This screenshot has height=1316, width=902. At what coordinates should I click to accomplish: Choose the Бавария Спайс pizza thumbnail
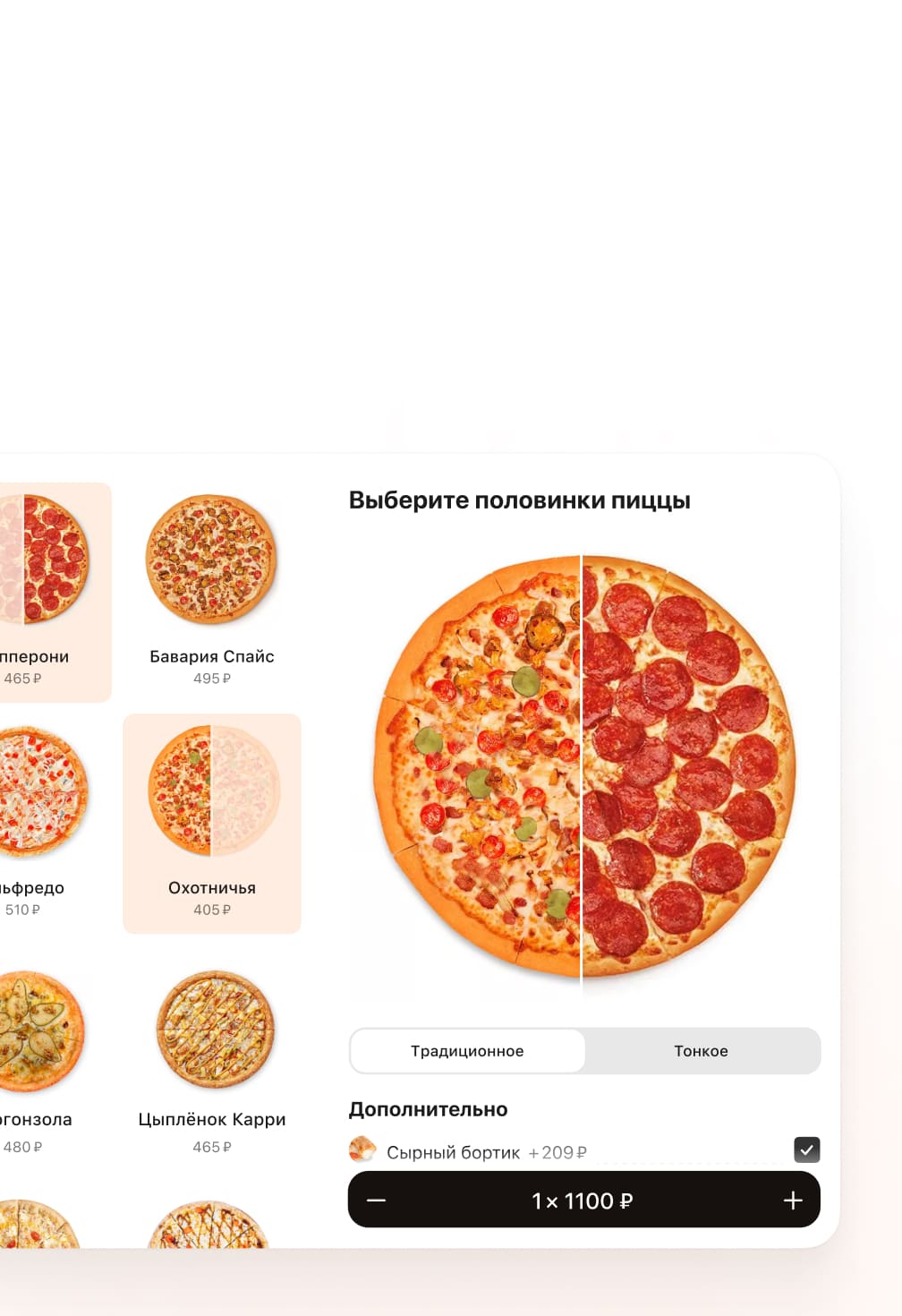212,559
